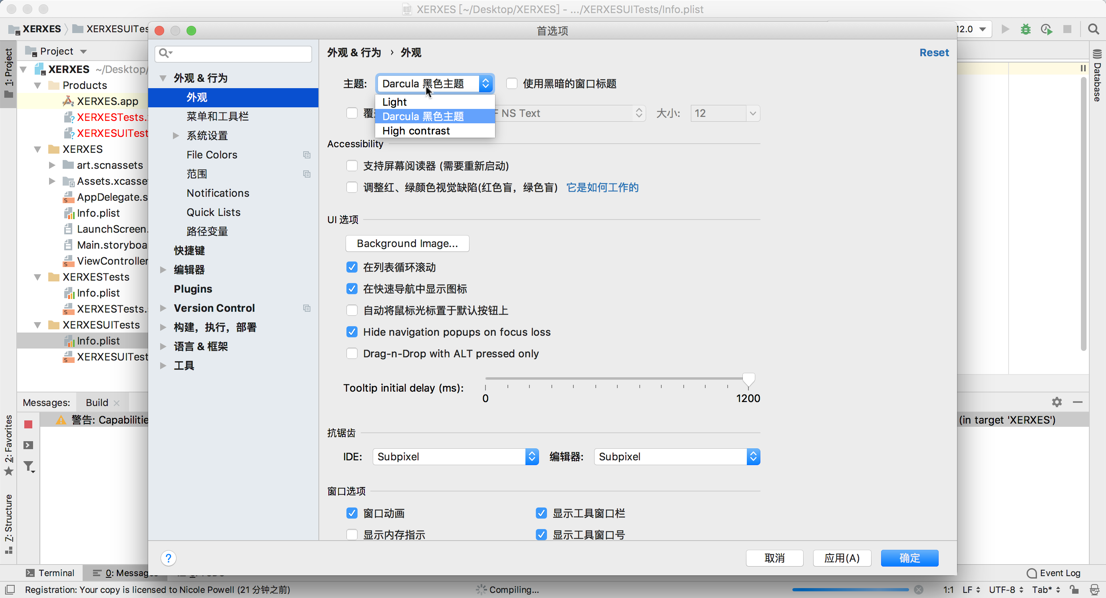
Task: Click the red stop button in Messages panel
Action: (28, 424)
